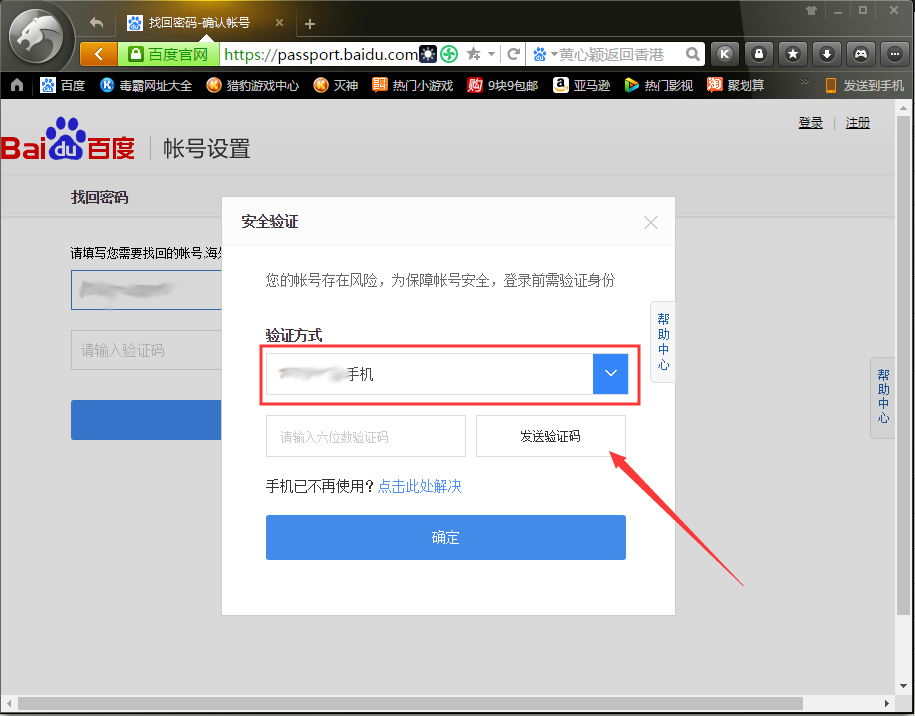915x716 pixels.
Task: Expand the search engine selector arrow
Action: [x=554, y=54]
